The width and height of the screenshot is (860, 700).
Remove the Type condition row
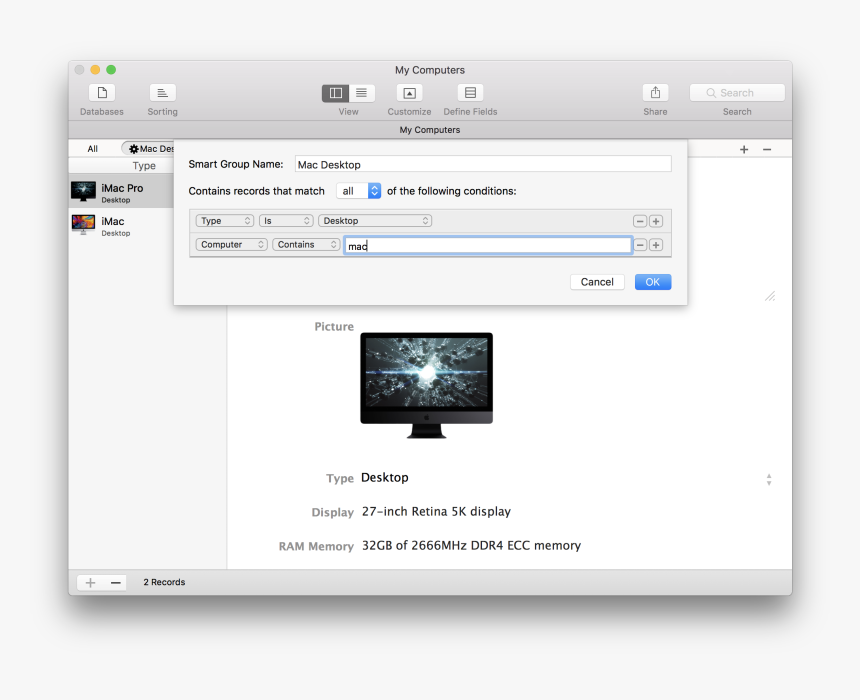[x=640, y=221]
